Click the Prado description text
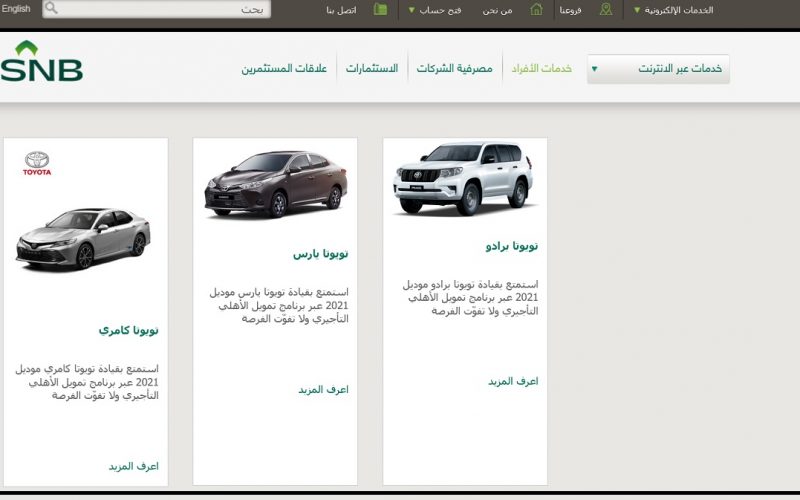Image resolution: width=800 pixels, height=500 pixels. (470, 297)
